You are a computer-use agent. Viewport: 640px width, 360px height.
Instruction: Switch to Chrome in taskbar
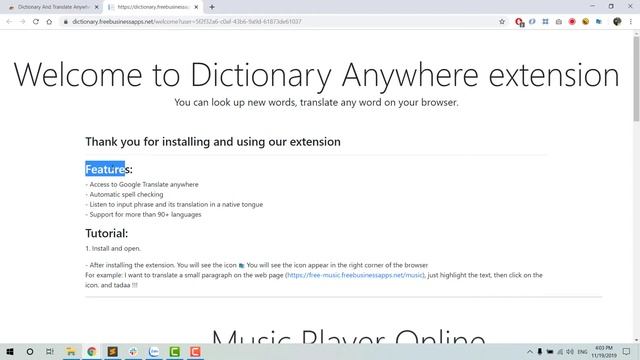click(x=92, y=351)
